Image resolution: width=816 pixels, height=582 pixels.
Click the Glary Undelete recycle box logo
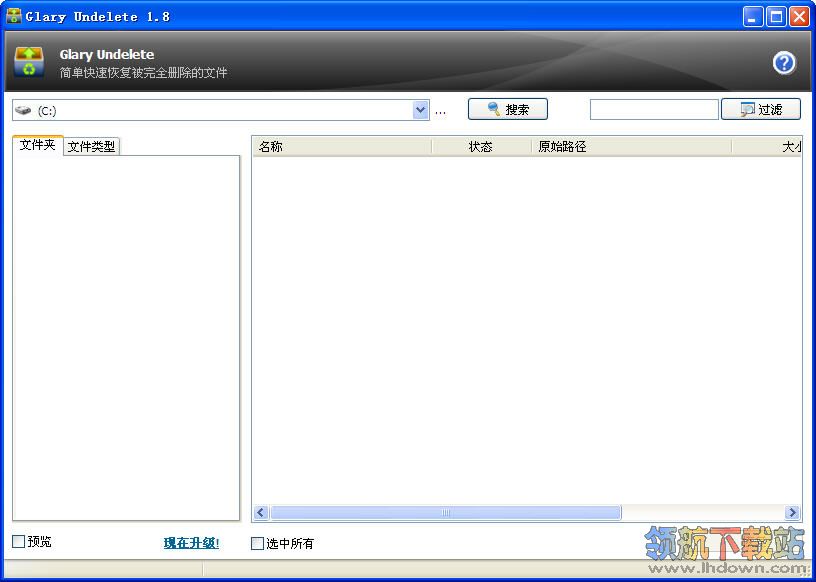point(29,62)
